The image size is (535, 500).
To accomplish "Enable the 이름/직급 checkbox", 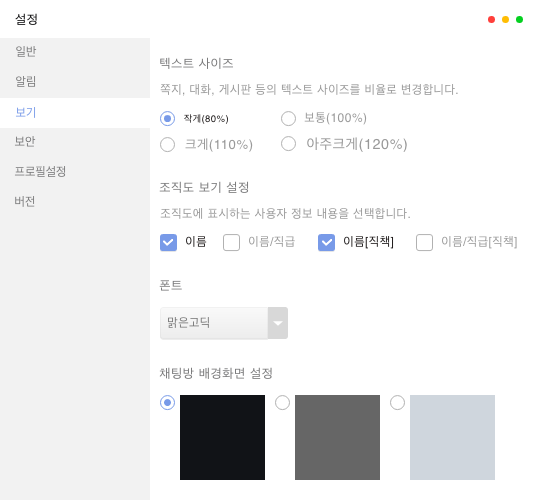I will pos(231,242).
